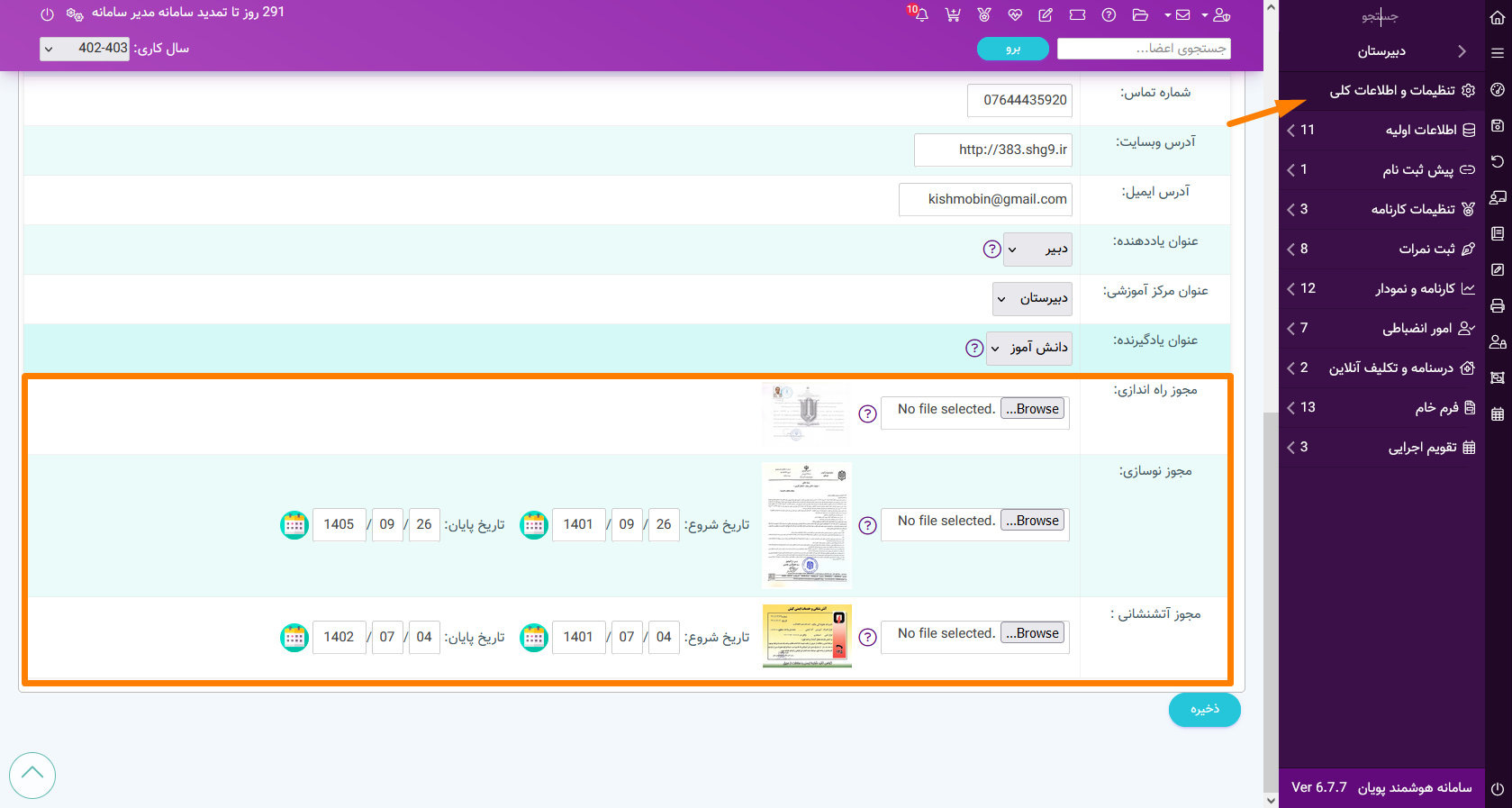1512x808 pixels.
Task: Open the notifications bell with badge 10
Action: coord(920,14)
